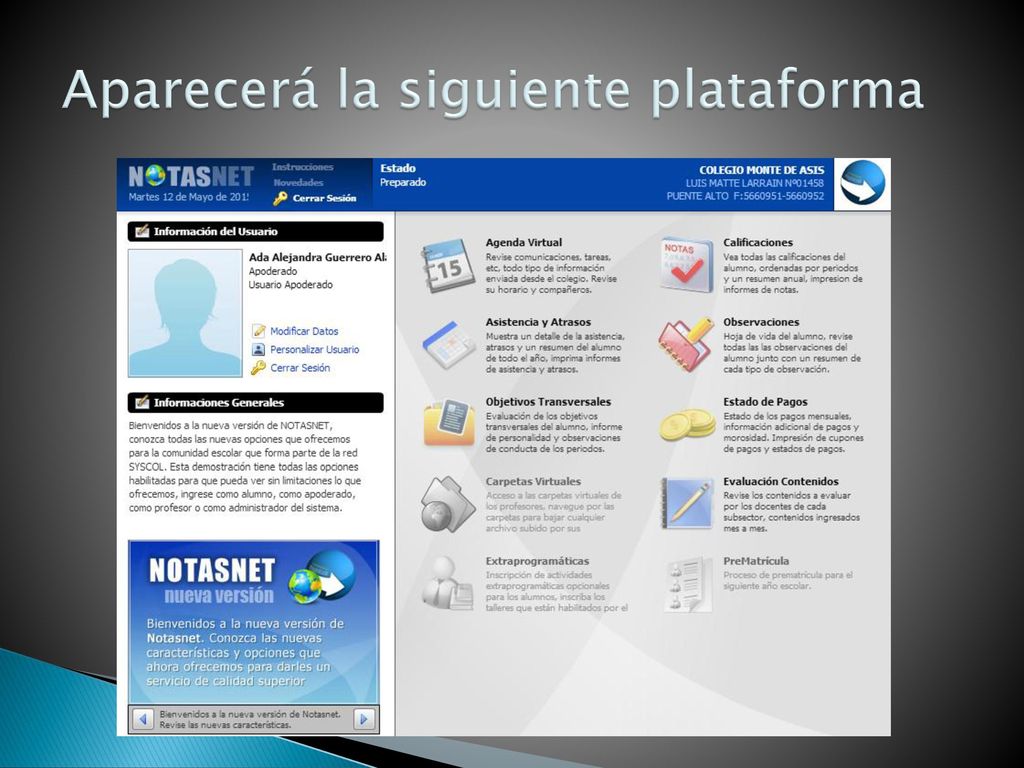This screenshot has width=1024, height=768.
Task: Click Cerrar Sesión in the header
Action: [325, 199]
